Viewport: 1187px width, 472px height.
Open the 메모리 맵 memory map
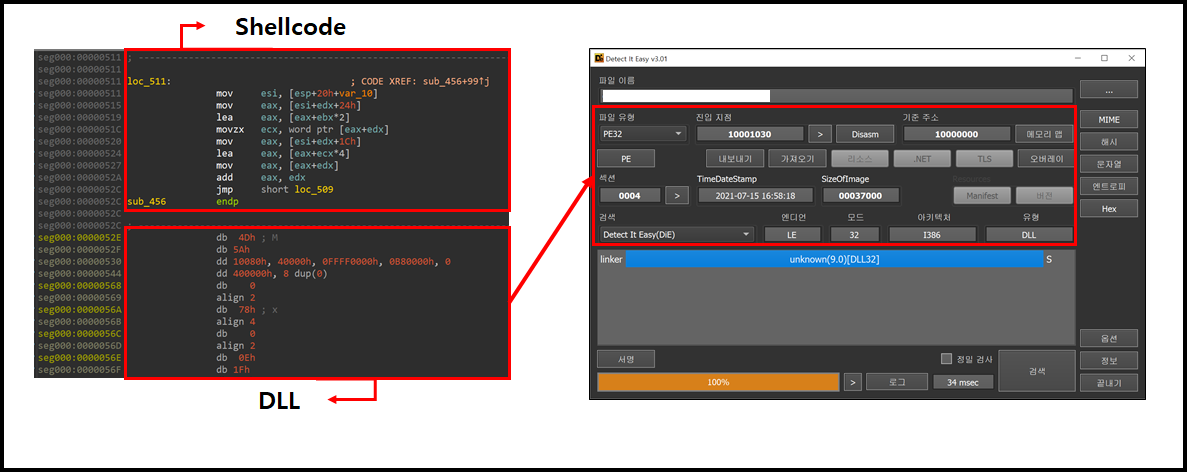(x=1044, y=134)
